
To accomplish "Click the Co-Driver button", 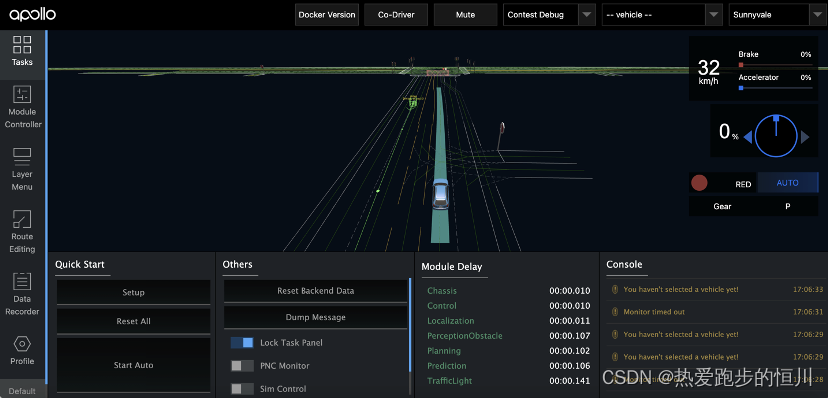I will coord(396,15).
